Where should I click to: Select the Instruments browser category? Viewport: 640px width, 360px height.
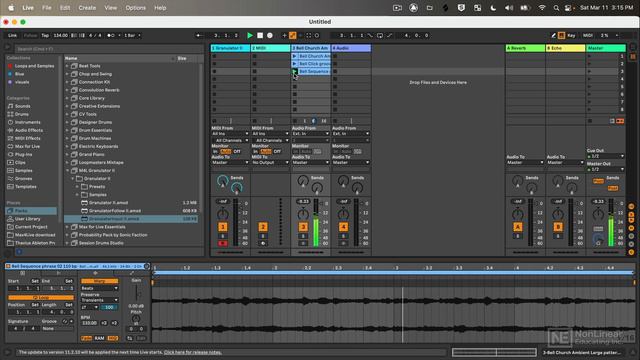coord(27,122)
